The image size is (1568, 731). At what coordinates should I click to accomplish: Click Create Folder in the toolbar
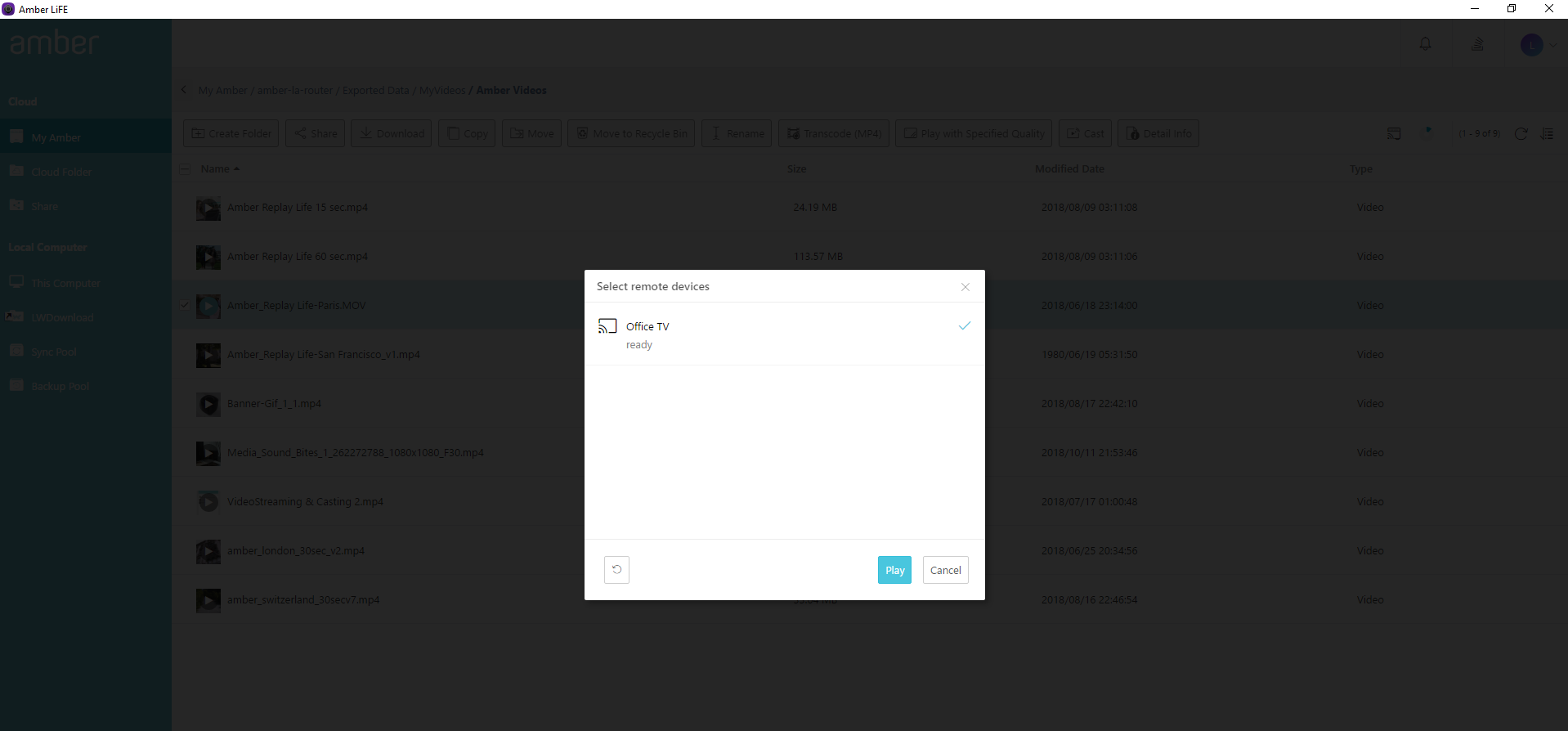(231, 133)
